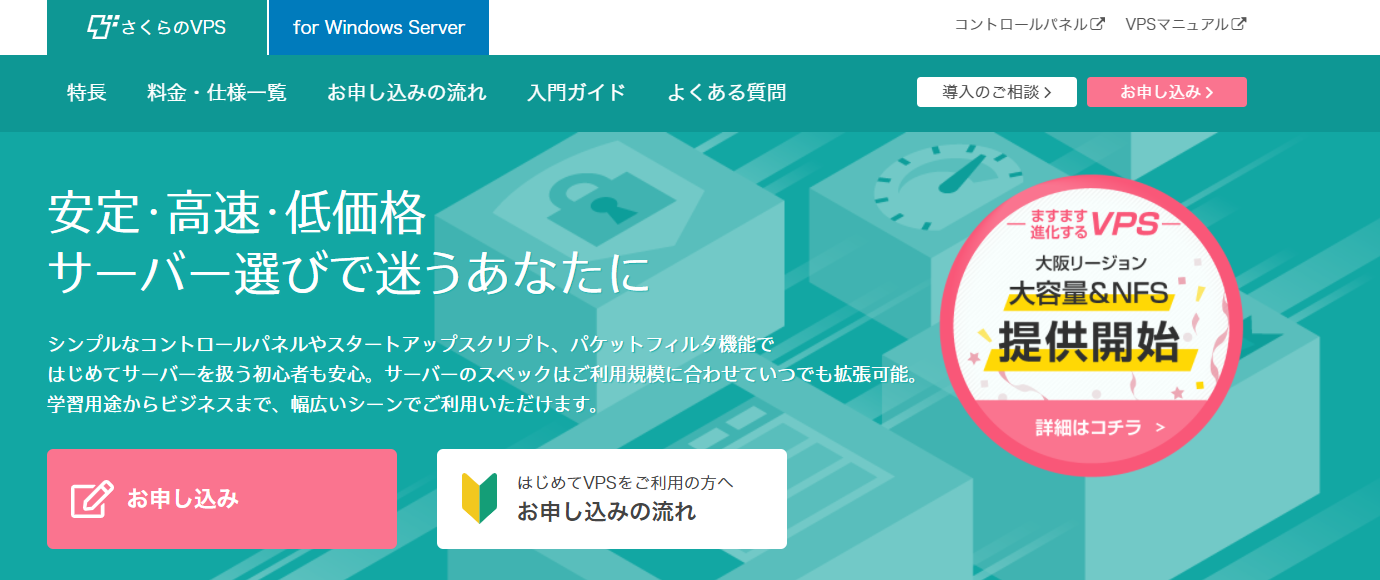Click the 導入のご相談 button
Image resolution: width=1380 pixels, height=580 pixels.
coord(997,92)
